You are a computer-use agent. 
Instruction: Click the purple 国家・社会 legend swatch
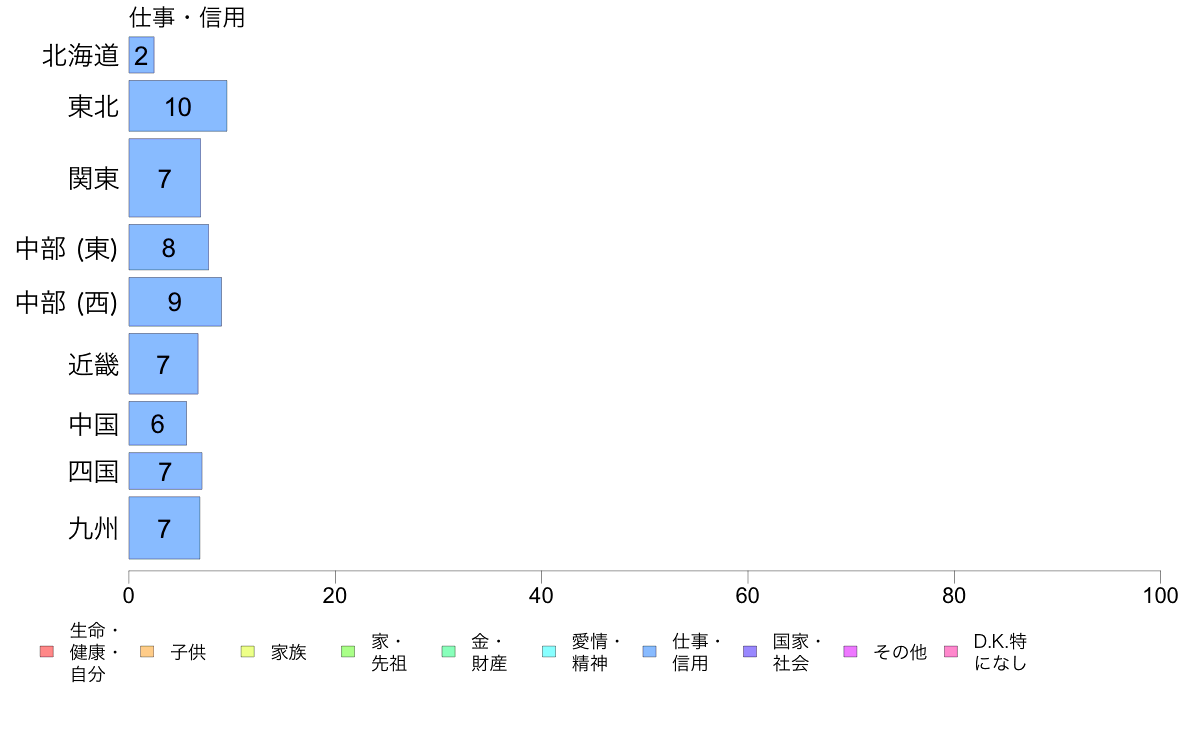(750, 652)
